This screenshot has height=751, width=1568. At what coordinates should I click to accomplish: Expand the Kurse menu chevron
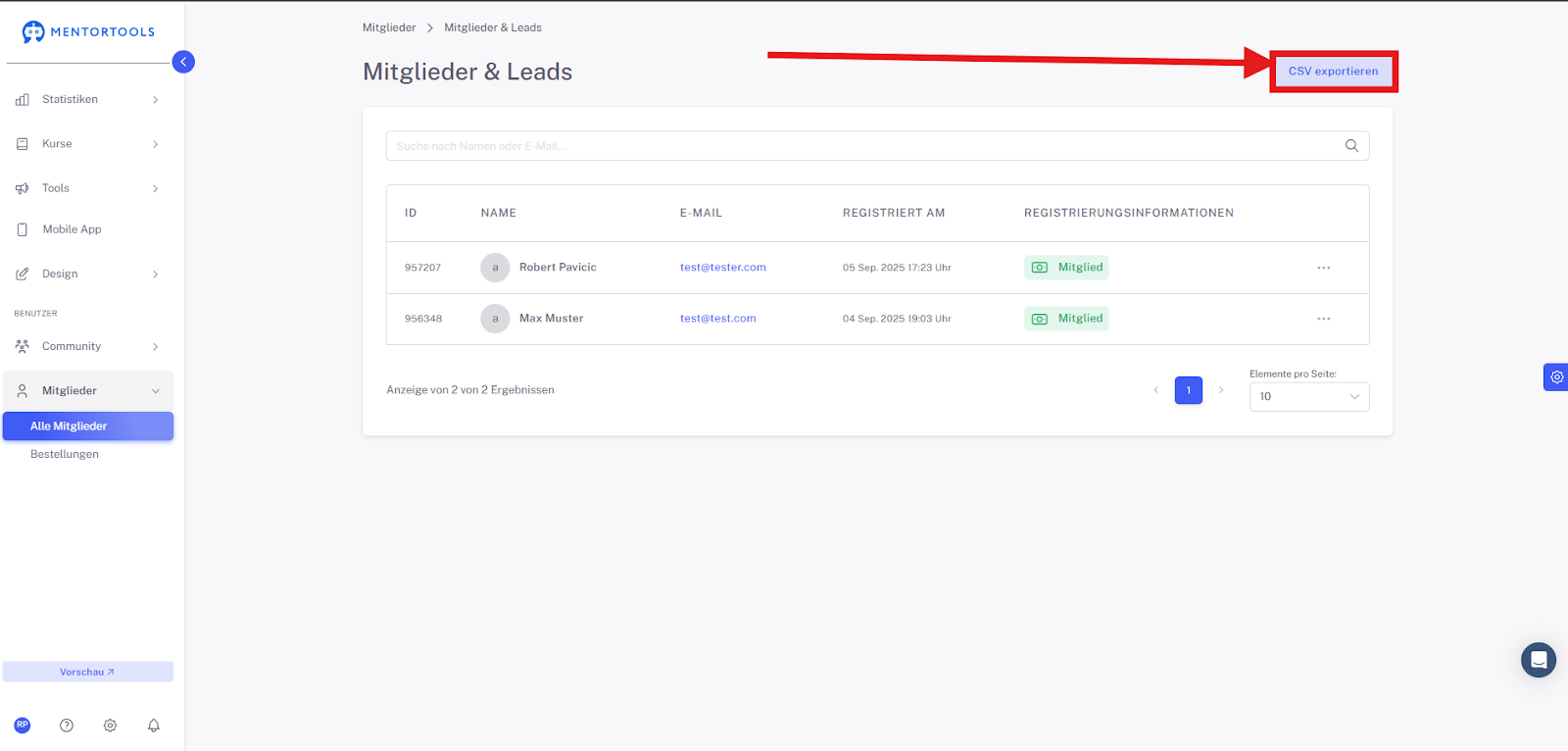click(x=155, y=144)
